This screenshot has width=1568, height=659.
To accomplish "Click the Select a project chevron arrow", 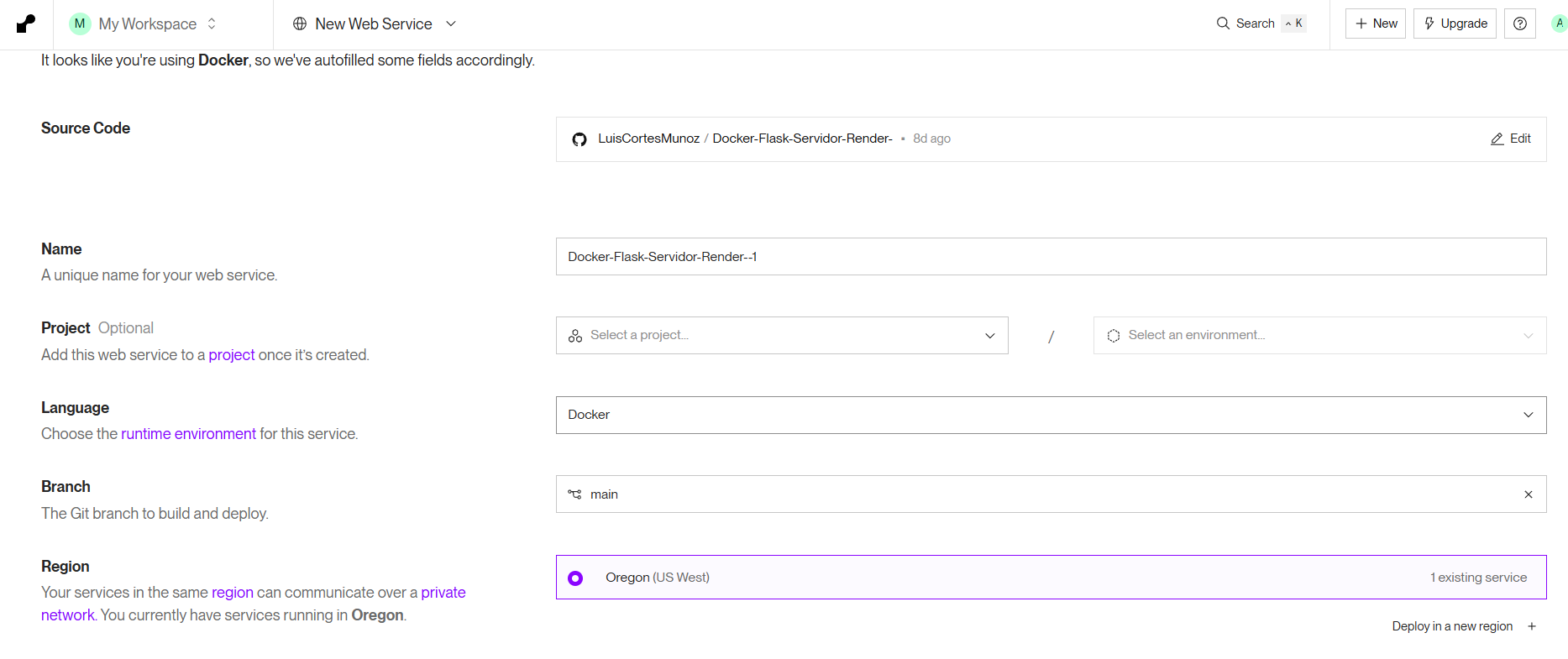I will 990,336.
